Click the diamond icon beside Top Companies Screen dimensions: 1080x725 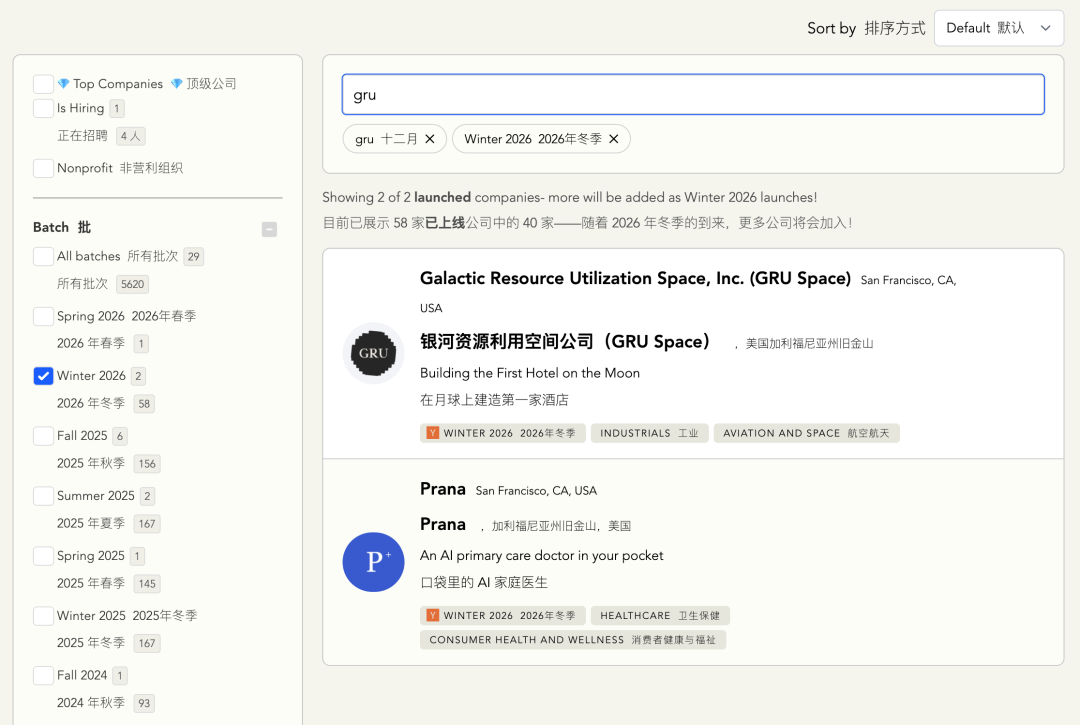tap(63, 83)
